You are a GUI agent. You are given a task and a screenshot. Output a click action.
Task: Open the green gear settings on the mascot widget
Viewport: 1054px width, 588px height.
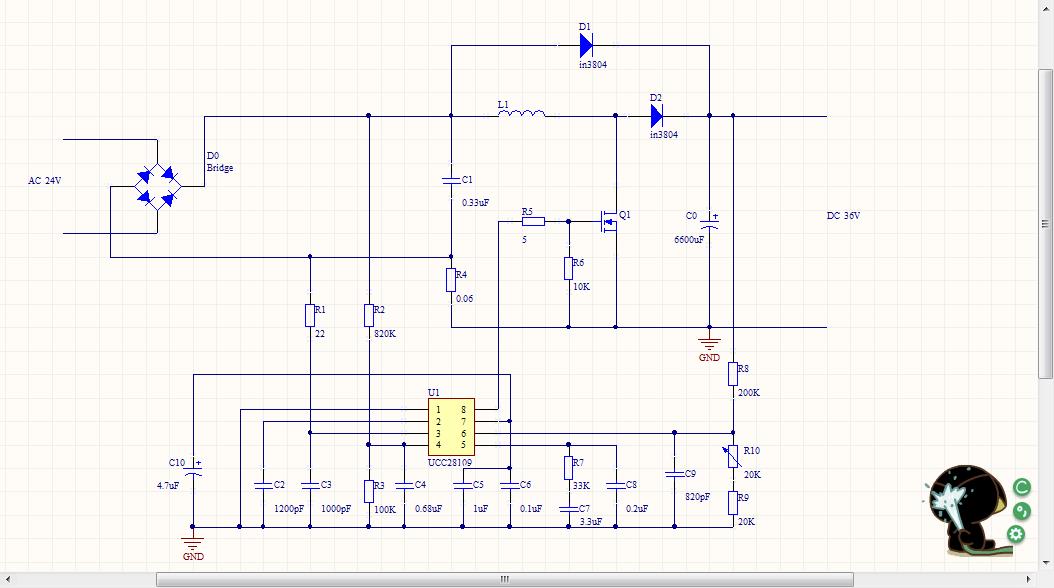point(1016,534)
